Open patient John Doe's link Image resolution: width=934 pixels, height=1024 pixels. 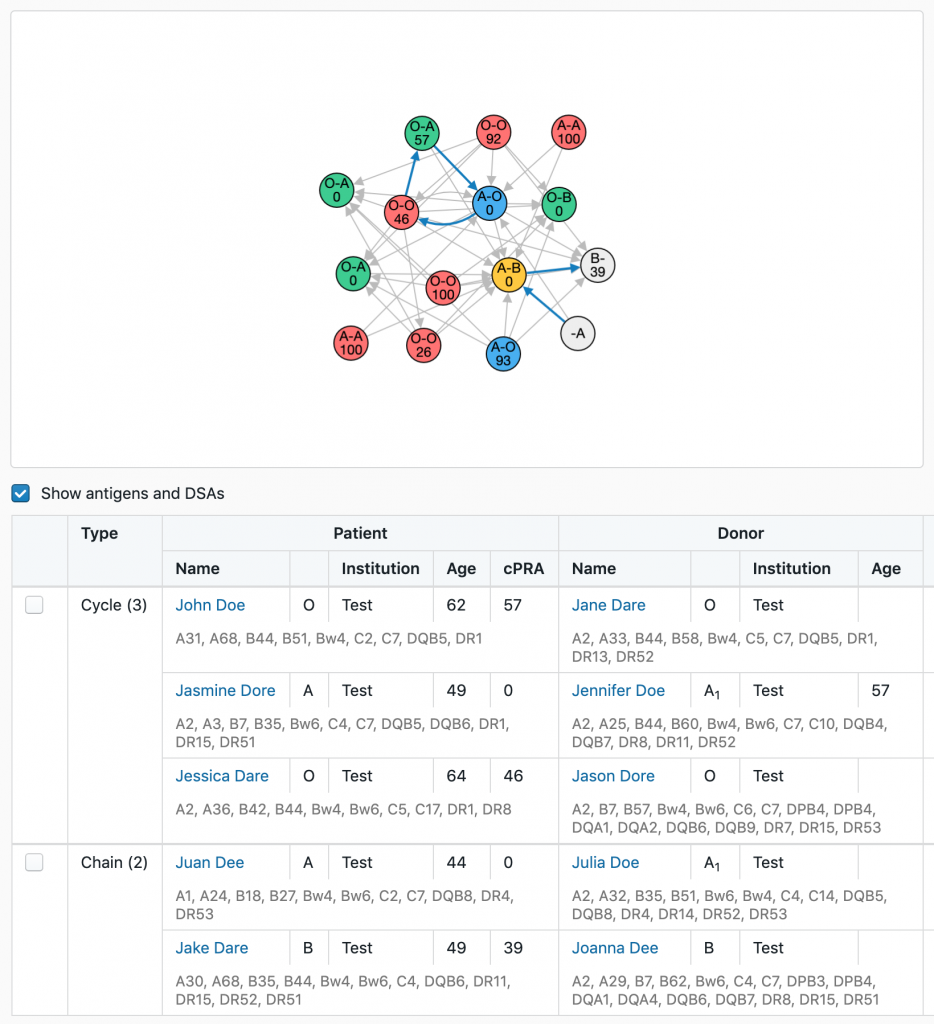(x=210, y=605)
